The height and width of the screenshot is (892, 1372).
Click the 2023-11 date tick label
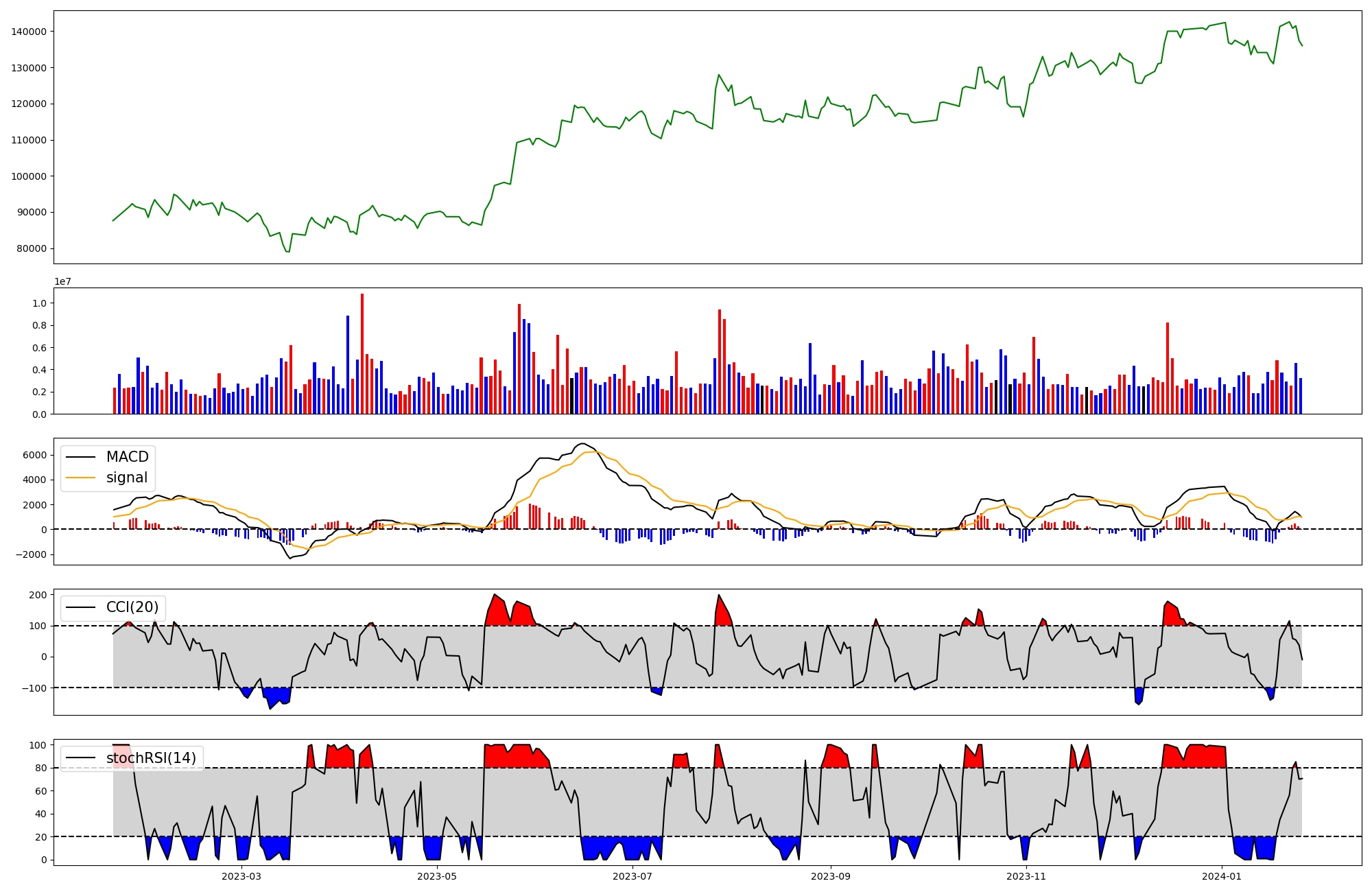click(x=1027, y=876)
